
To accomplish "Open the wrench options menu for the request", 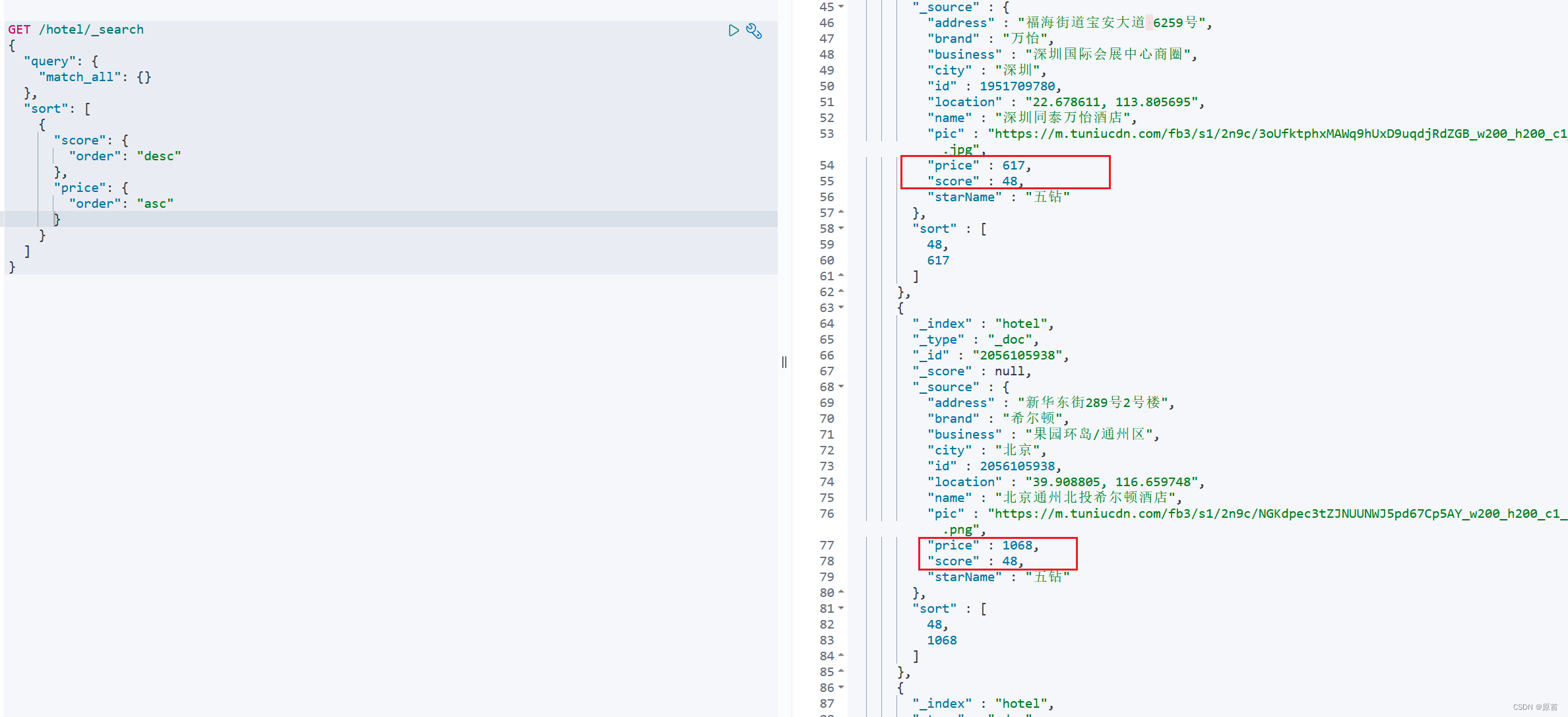I will pyautogui.click(x=754, y=30).
